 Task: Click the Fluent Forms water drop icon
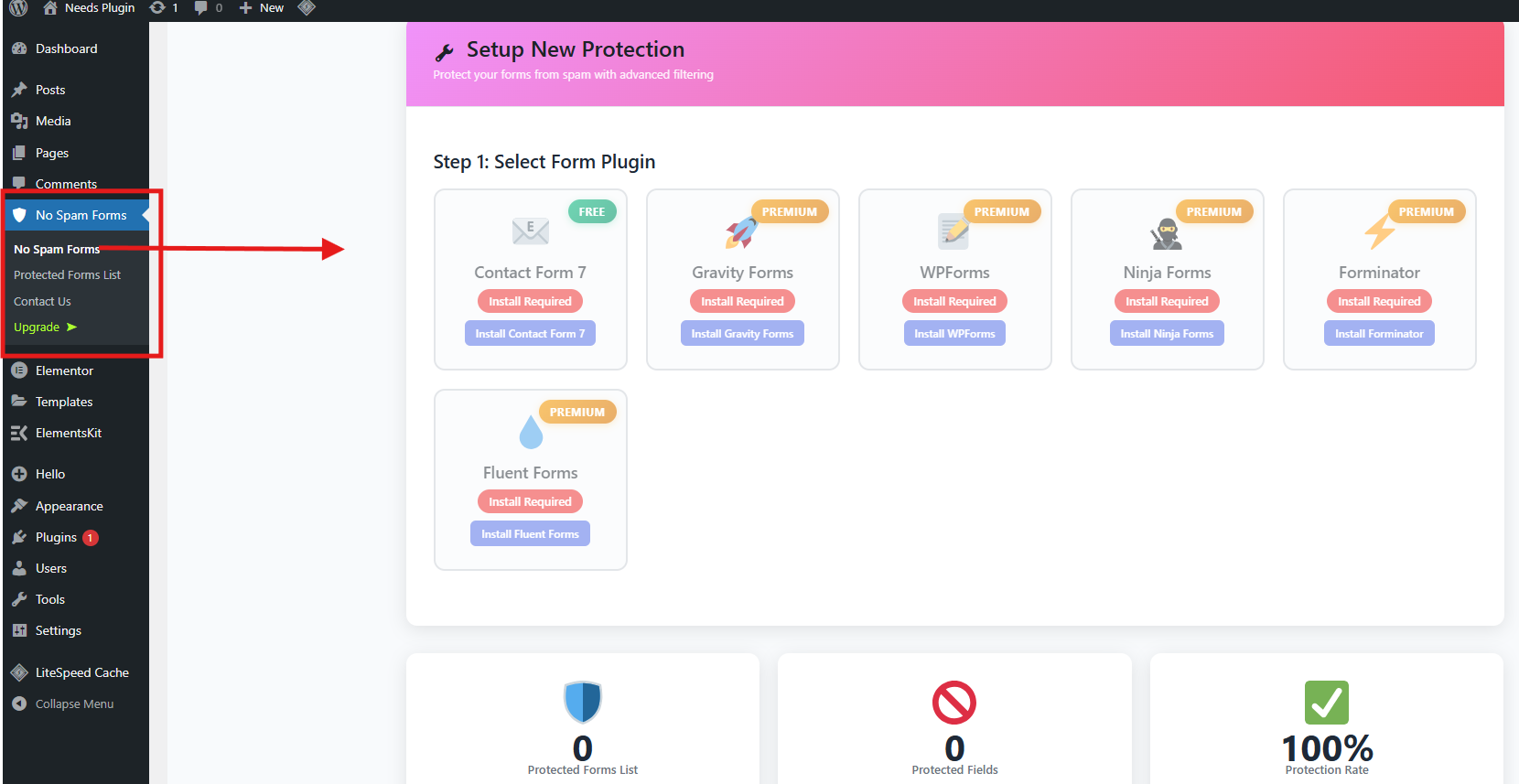[531, 433]
